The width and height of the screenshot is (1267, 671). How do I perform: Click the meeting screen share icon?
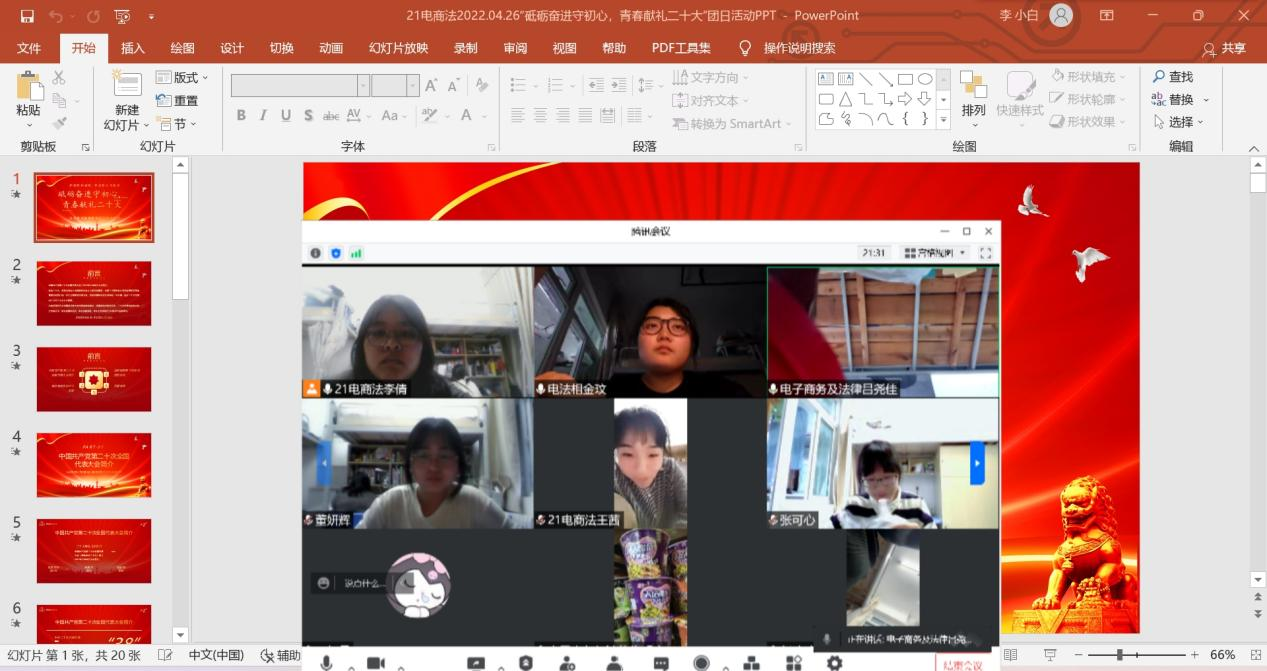click(476, 663)
